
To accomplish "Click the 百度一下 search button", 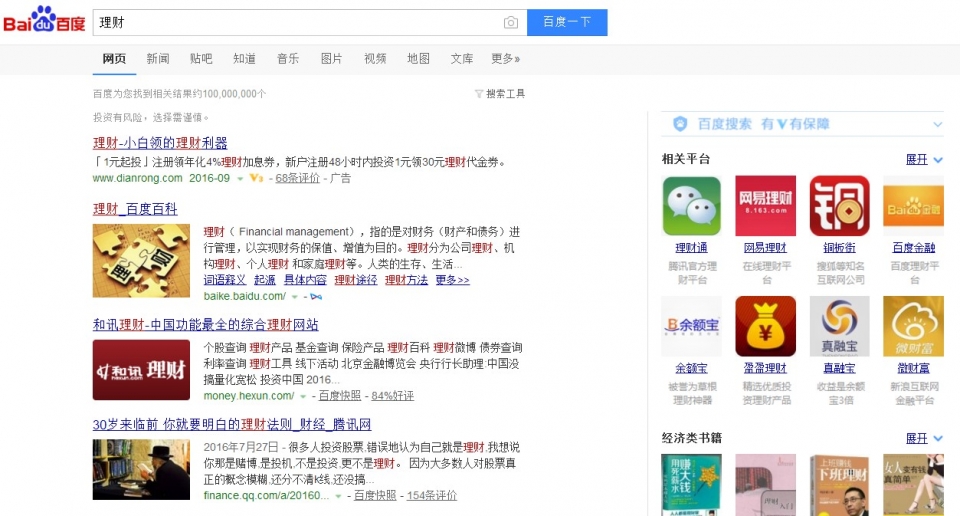I will point(567,22).
